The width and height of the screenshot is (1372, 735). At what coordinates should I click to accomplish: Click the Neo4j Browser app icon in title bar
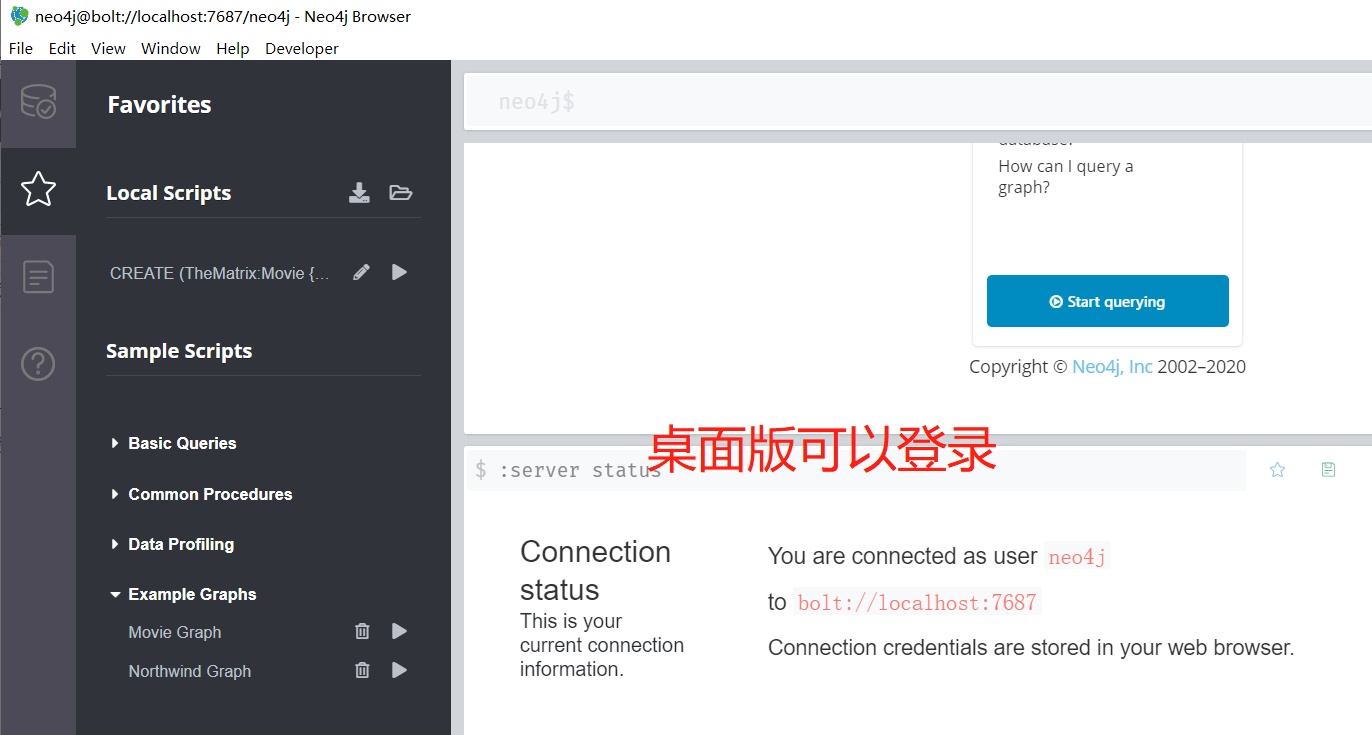[x=19, y=16]
